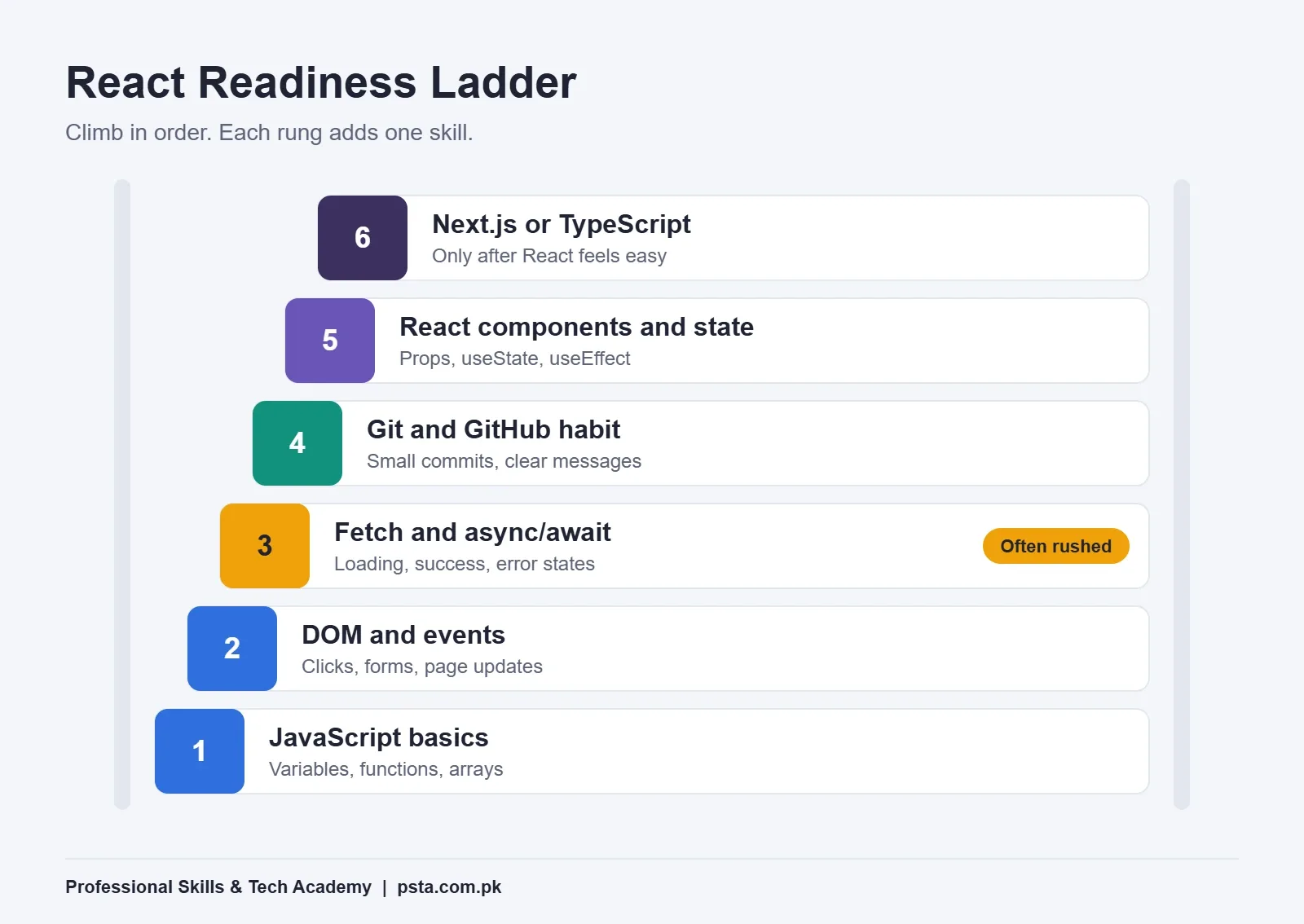Click 'Variables, functions, arrays' subtitle
Screen dimensions: 1304x924
pos(386,769)
